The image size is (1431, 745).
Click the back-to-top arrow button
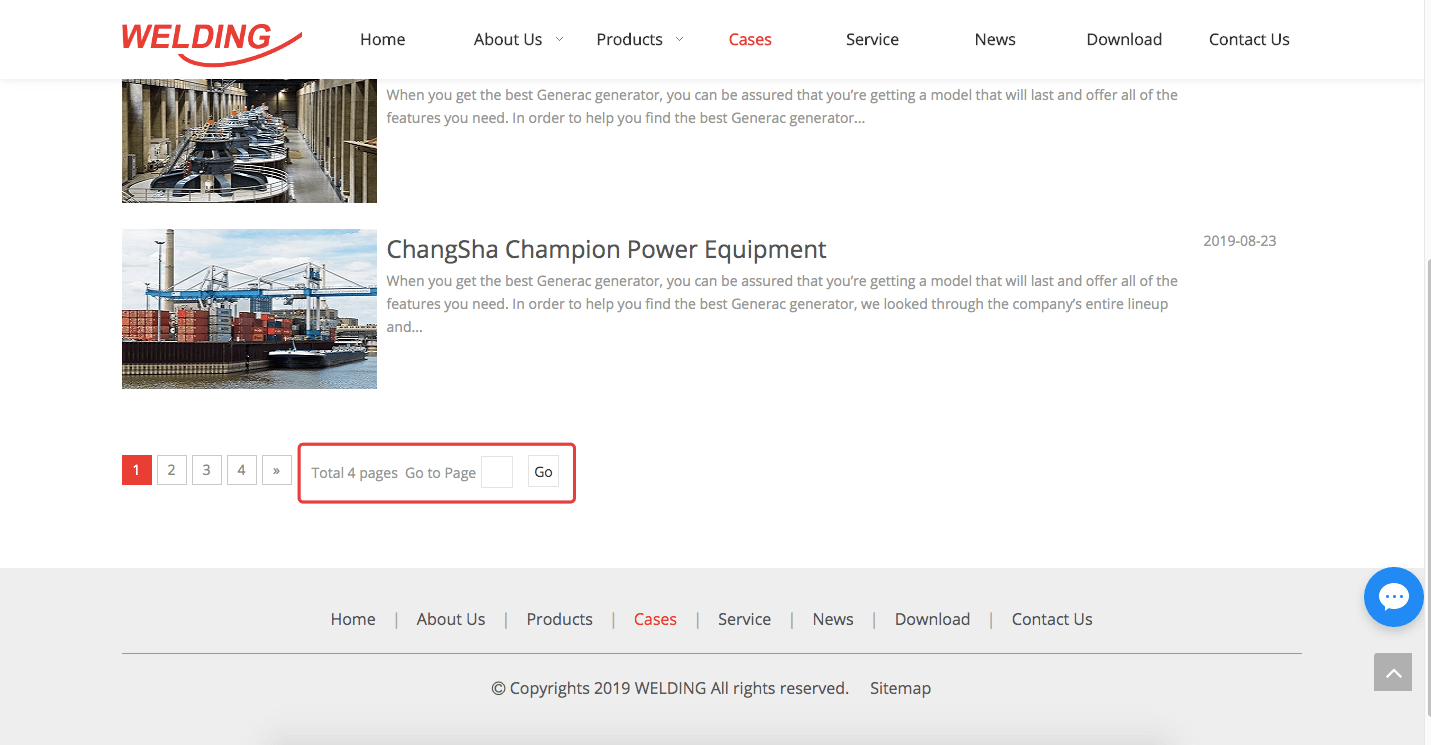tap(1393, 673)
